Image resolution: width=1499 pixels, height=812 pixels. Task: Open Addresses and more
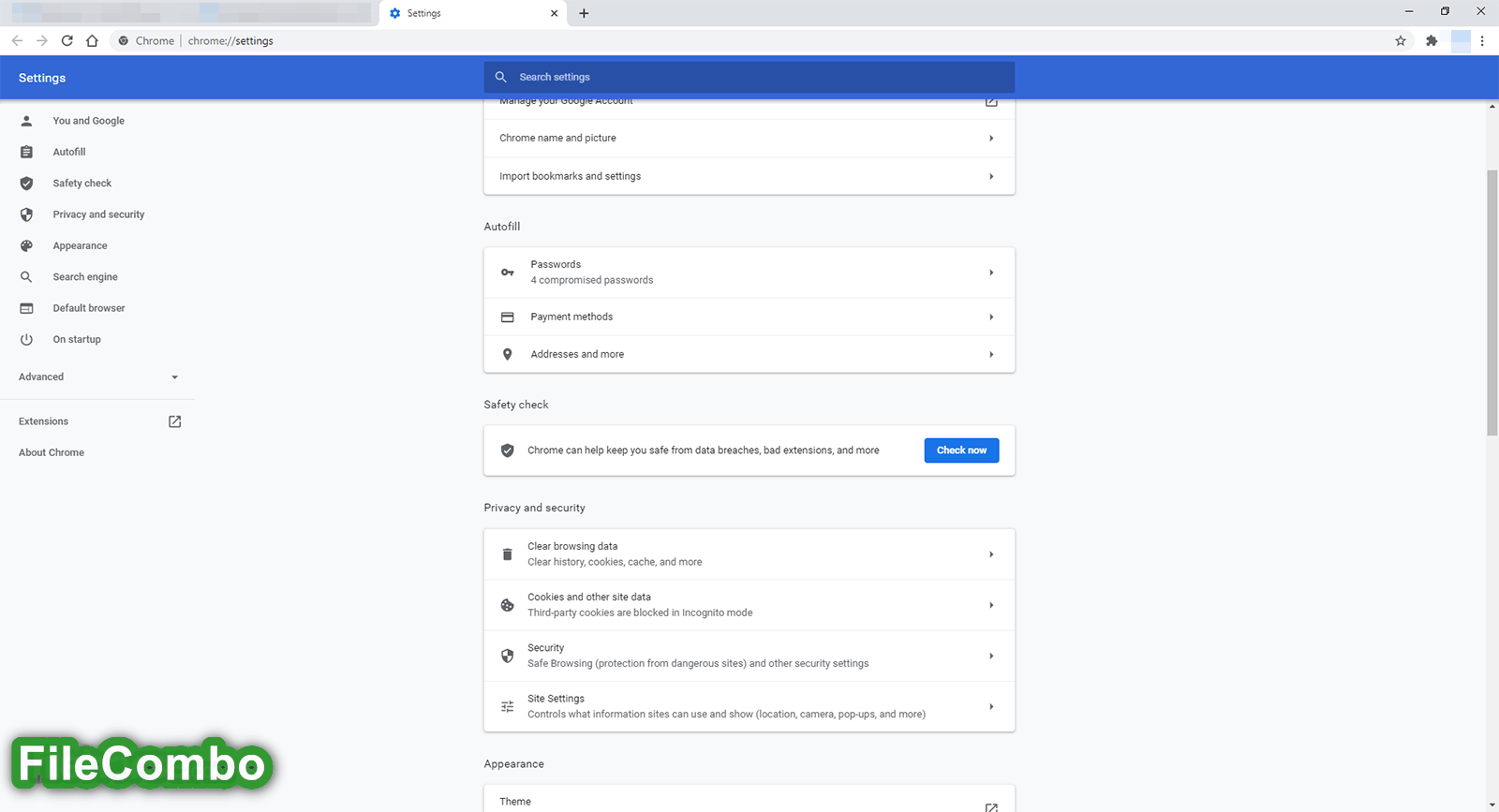[749, 354]
